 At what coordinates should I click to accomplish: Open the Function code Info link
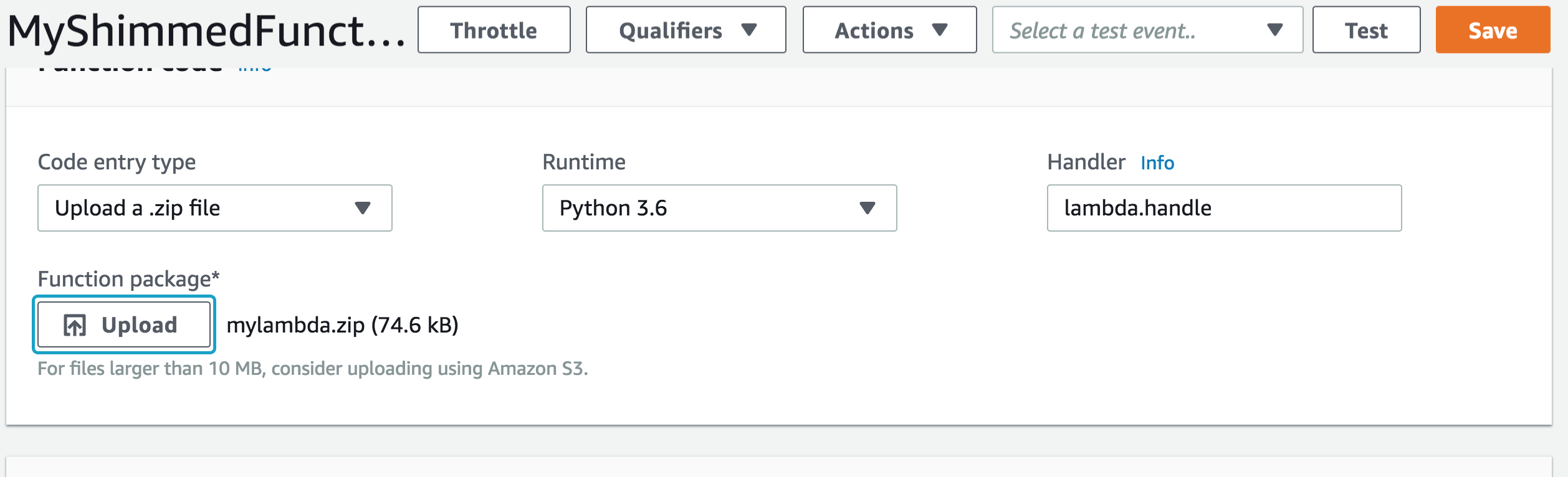pyautogui.click(x=254, y=68)
